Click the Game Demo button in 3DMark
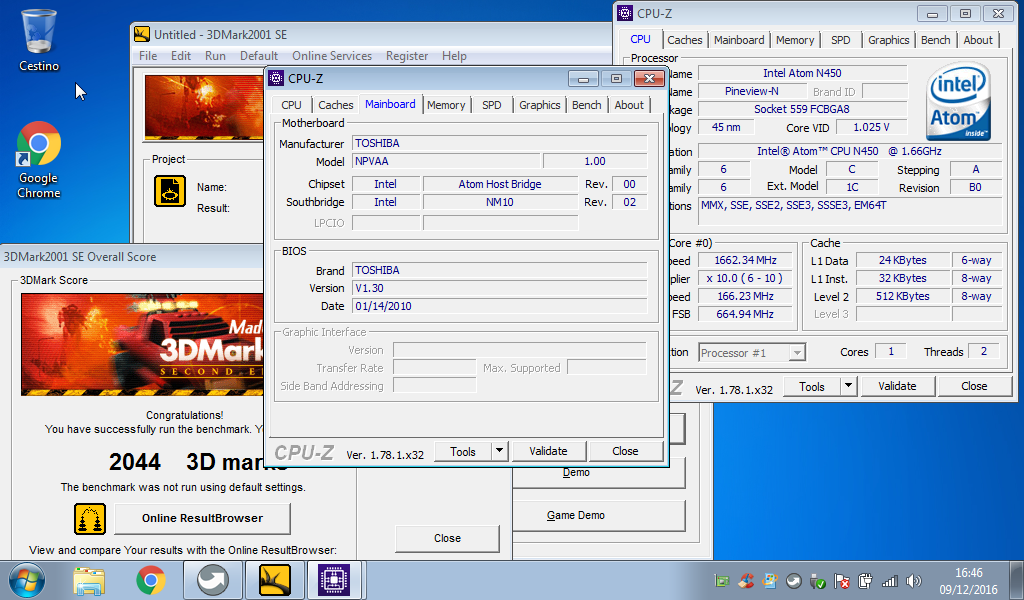 (x=599, y=515)
